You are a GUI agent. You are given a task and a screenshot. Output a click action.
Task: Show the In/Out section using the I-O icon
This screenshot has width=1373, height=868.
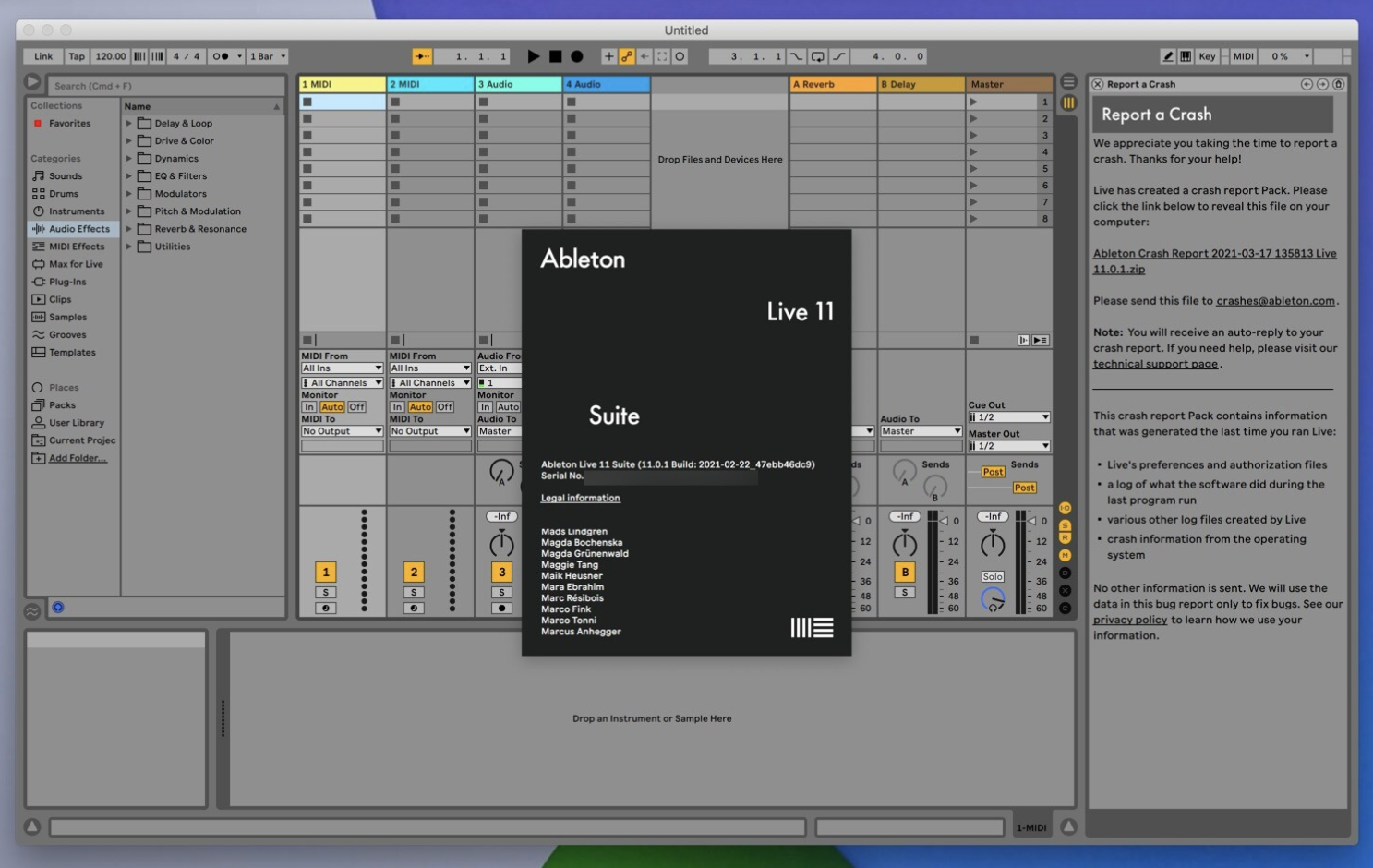point(1066,507)
